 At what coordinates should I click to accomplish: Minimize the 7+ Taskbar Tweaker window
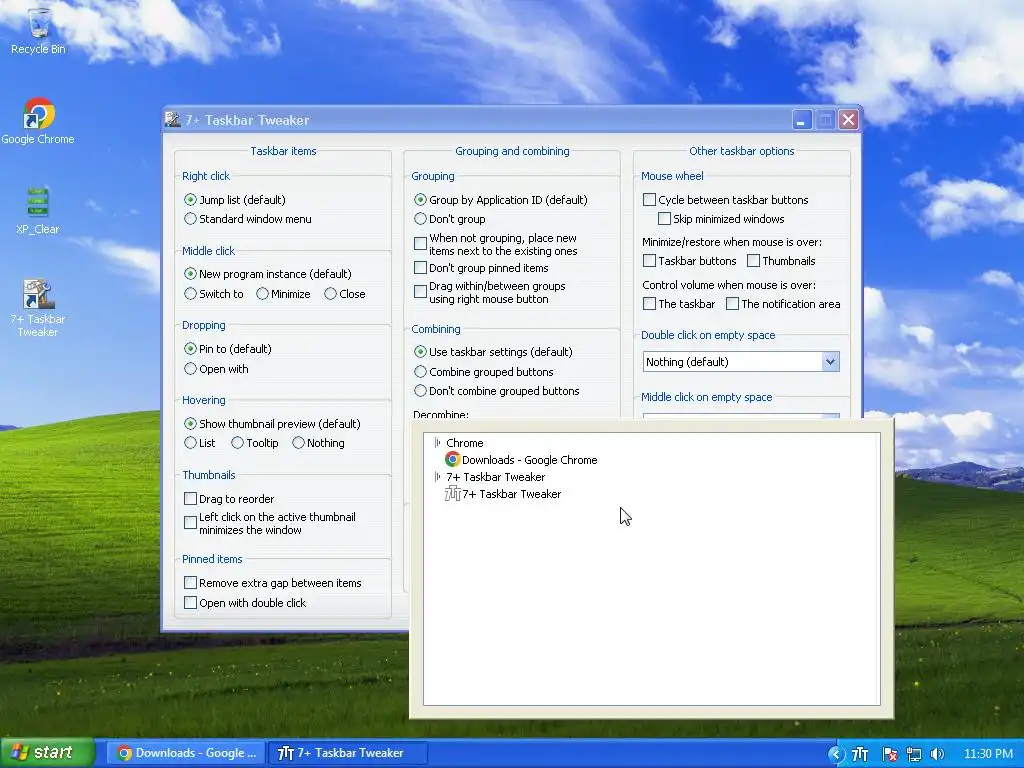coord(802,120)
